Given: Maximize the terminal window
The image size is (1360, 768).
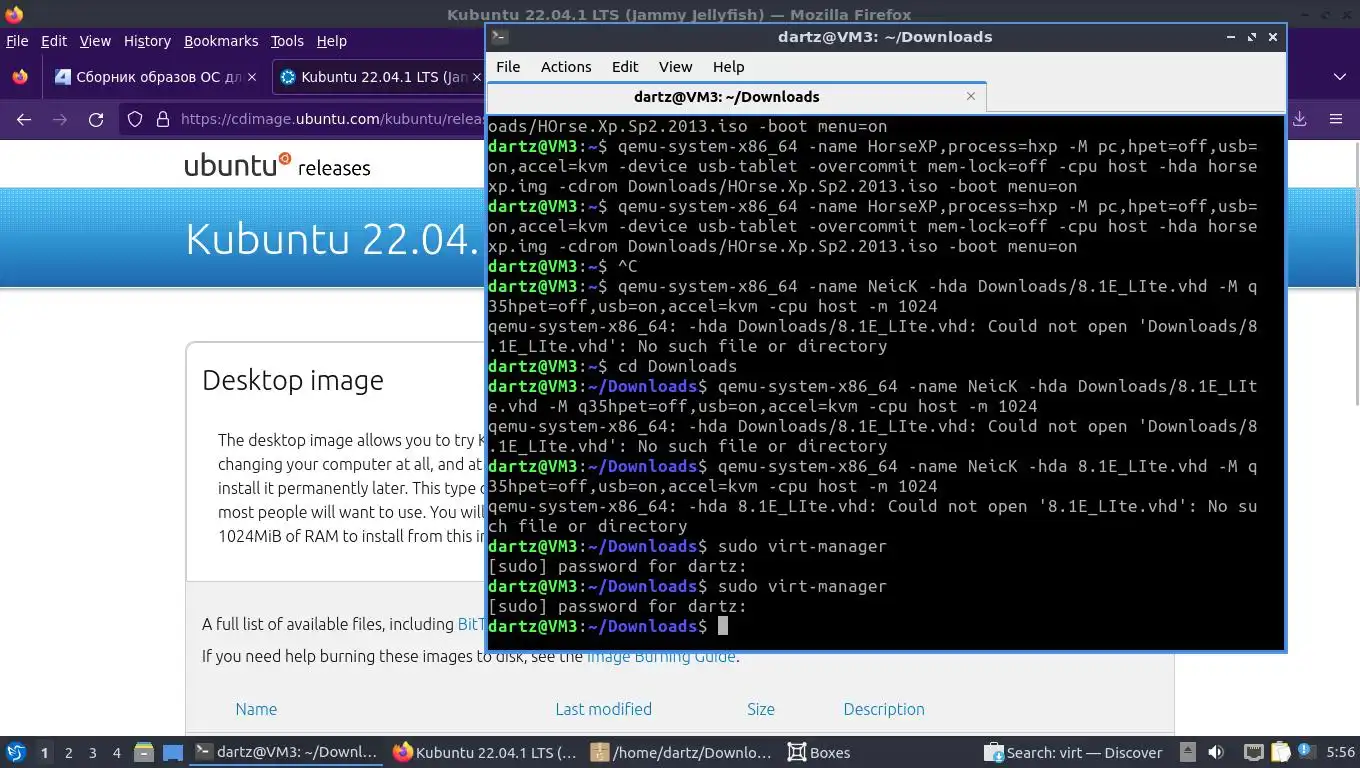Looking at the screenshot, I should click(1251, 37).
